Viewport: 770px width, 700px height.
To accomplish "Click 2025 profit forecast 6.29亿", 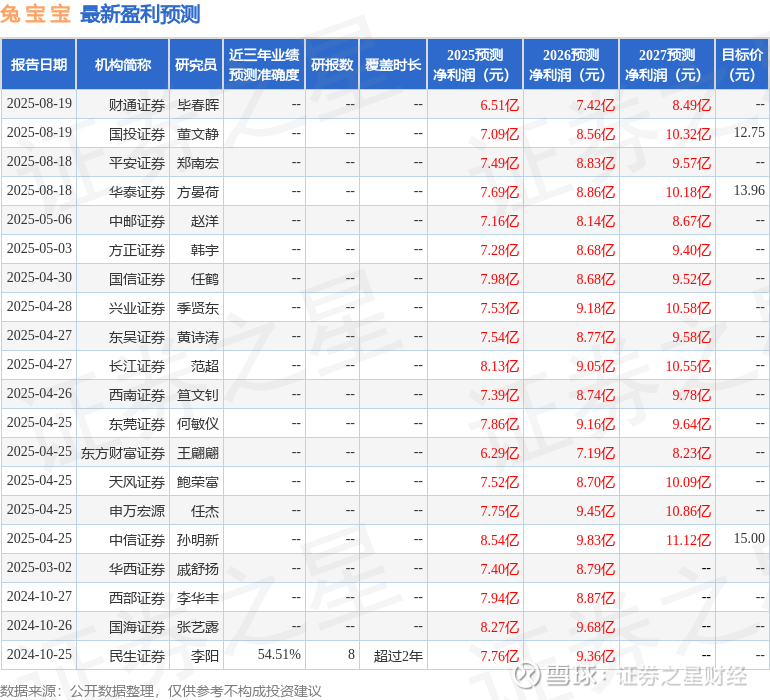I will coord(499,453).
